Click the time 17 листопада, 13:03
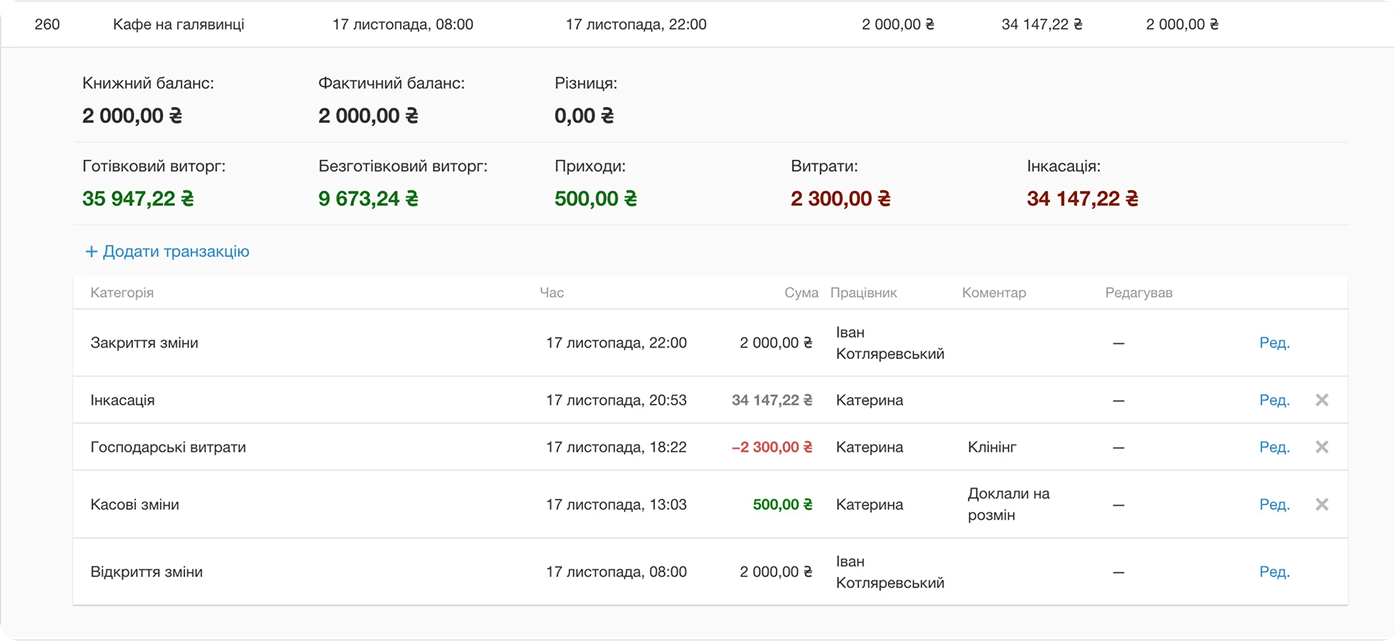 tap(616, 505)
